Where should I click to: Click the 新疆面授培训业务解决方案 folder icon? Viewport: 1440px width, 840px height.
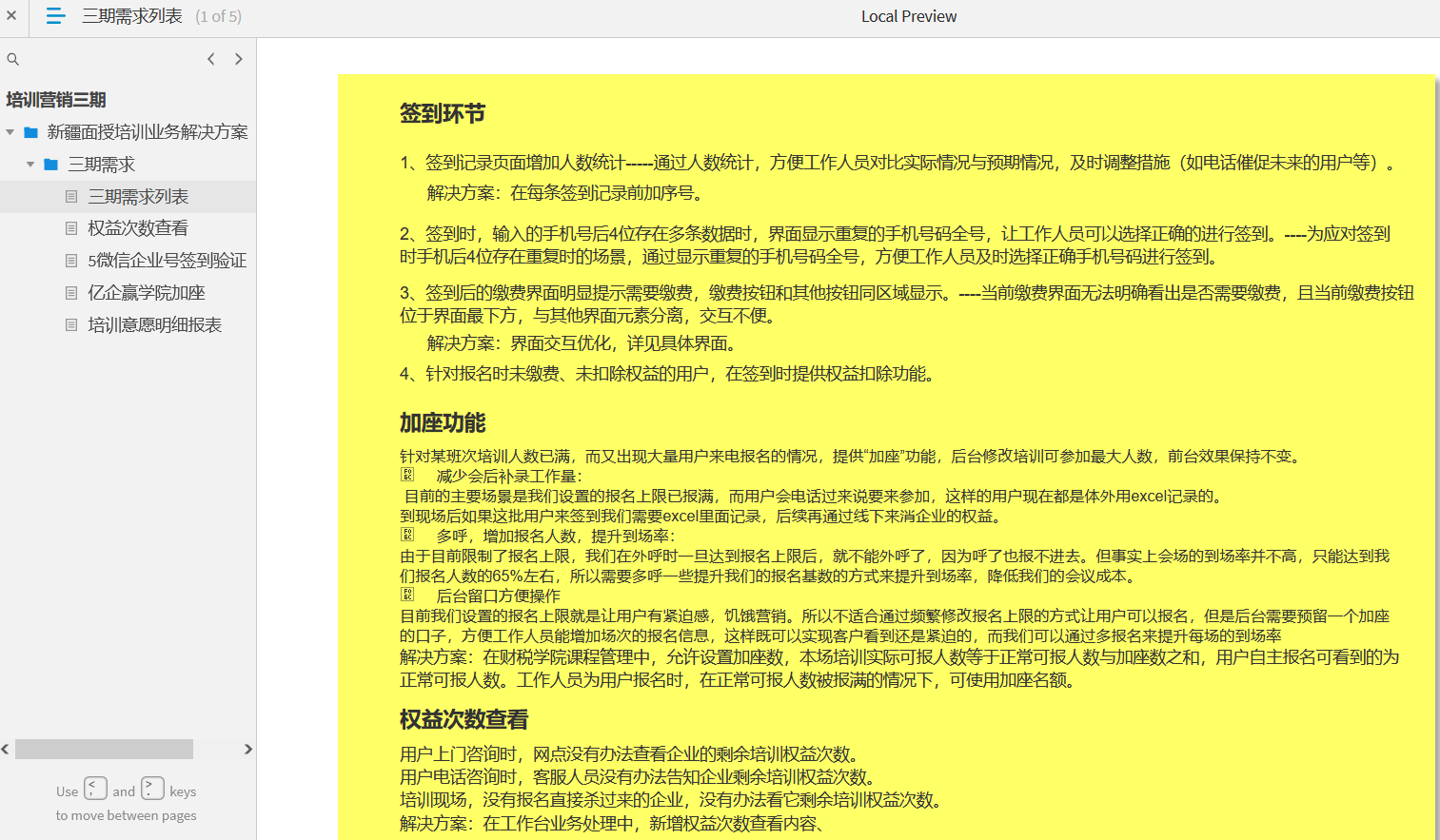coord(31,132)
